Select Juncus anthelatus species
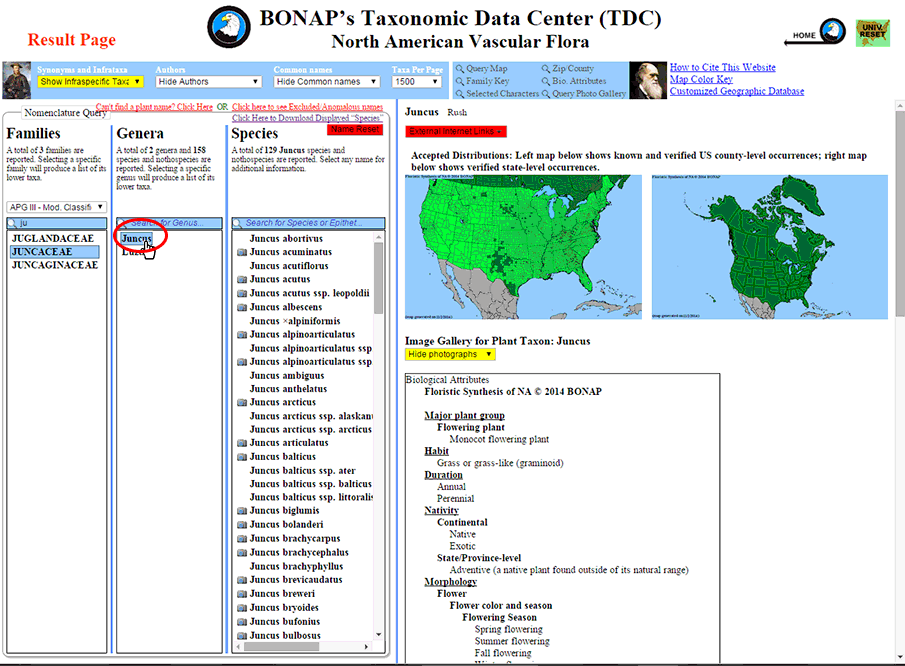This screenshot has width=905, height=666. (x=289, y=389)
